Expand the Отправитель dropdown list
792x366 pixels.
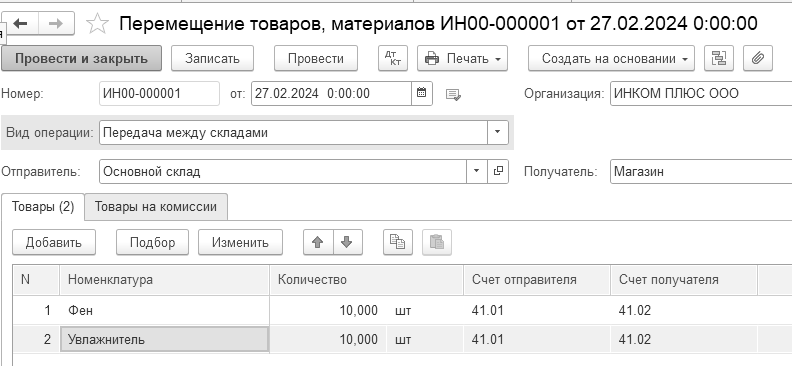pyautogui.click(x=476, y=172)
